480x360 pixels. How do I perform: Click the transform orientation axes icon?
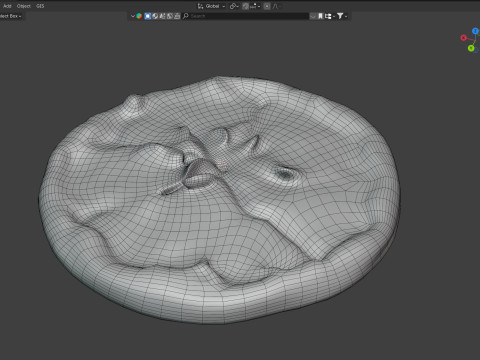coord(200,6)
